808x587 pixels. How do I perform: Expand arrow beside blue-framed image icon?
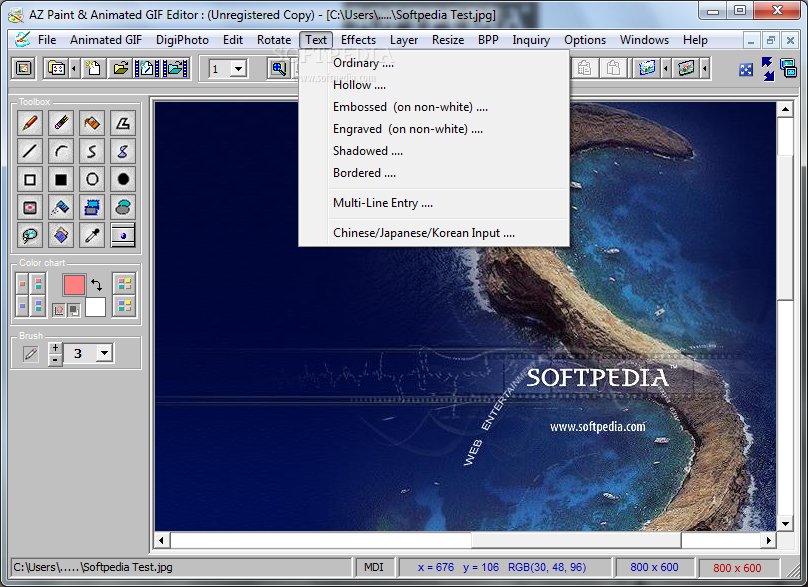tap(666, 68)
